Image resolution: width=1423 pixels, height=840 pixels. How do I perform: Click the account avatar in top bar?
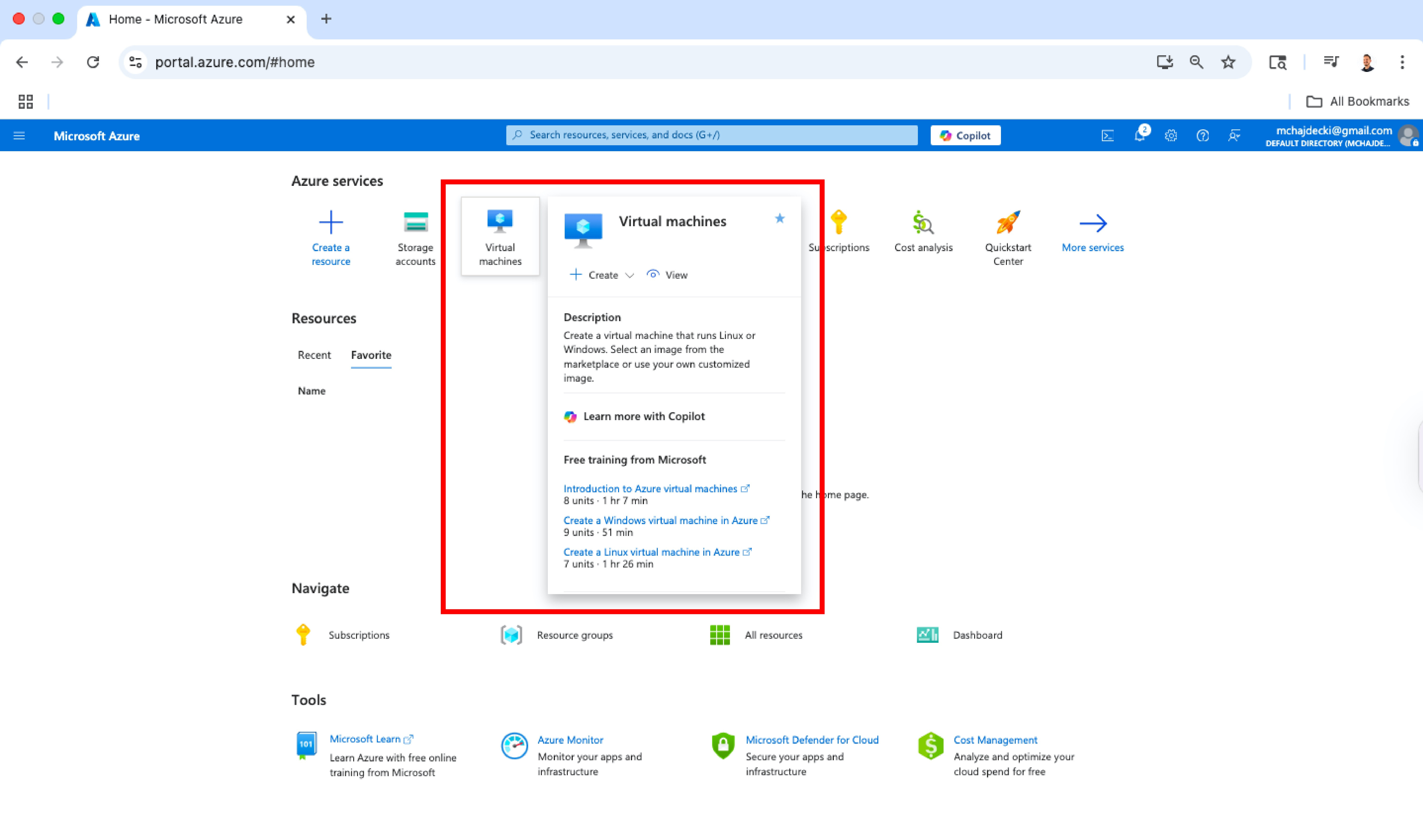coord(1408,136)
